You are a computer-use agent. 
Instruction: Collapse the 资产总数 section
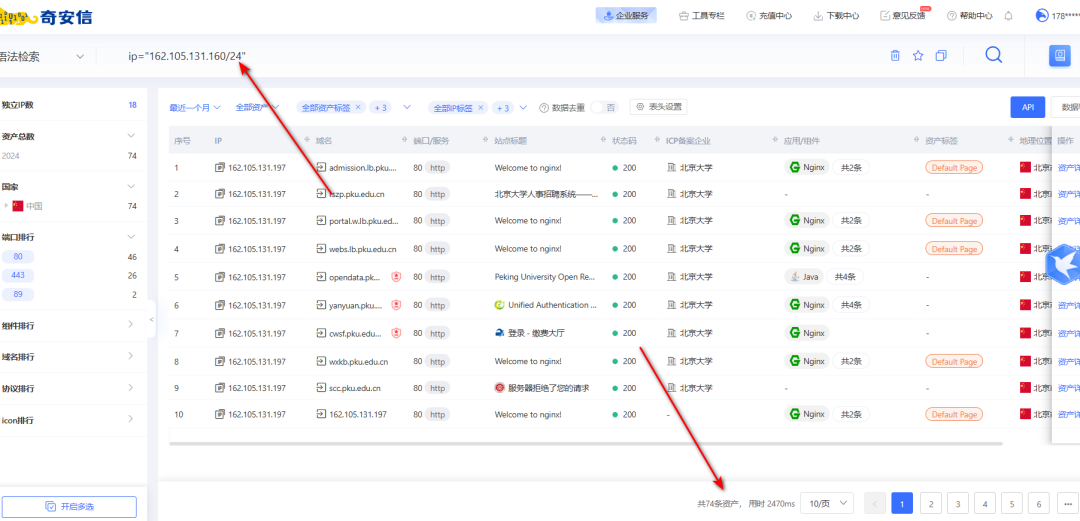(x=131, y=136)
